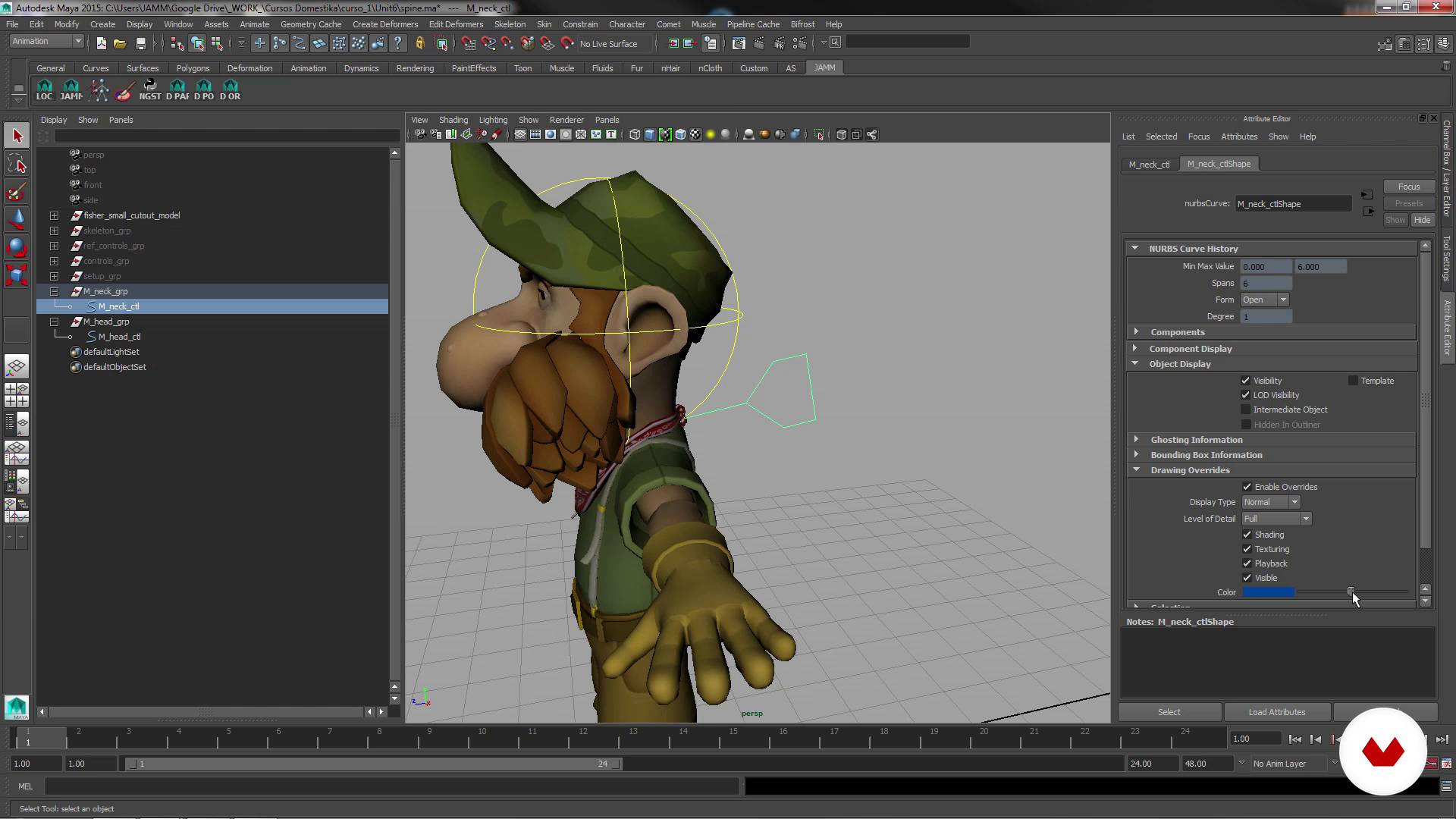Click the Load Attributes button
The height and width of the screenshot is (819, 1456).
click(x=1276, y=712)
